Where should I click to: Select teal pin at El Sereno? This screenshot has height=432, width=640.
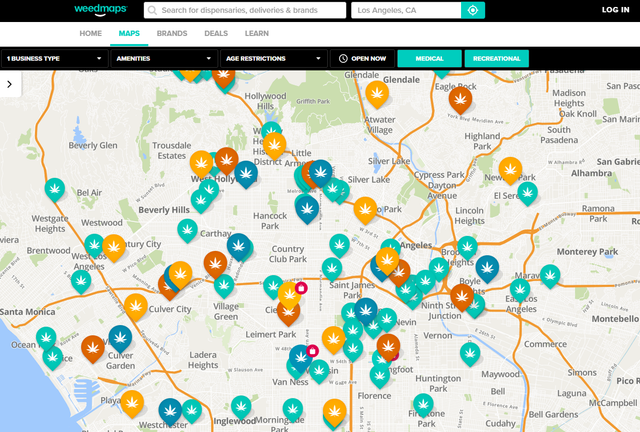527,193
